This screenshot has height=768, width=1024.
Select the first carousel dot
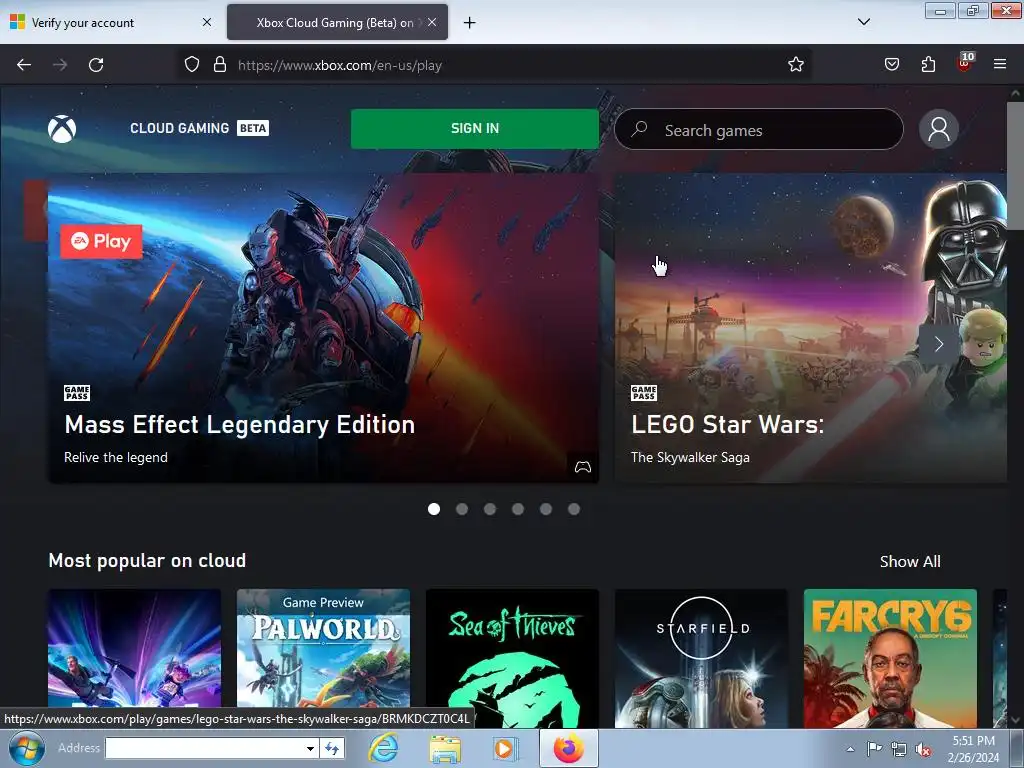(x=434, y=509)
